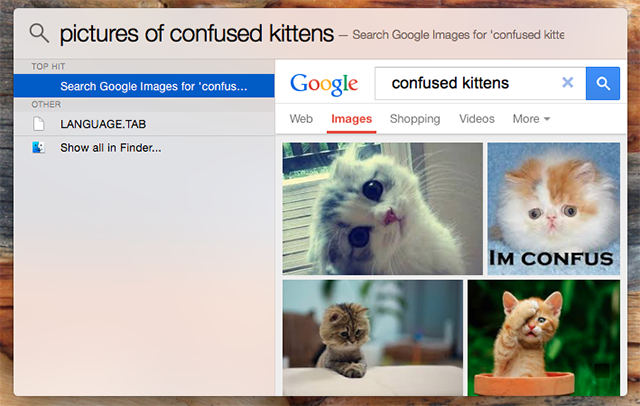Image resolution: width=640 pixels, height=406 pixels.
Task: Expand the More dropdown menu
Action: click(531, 119)
